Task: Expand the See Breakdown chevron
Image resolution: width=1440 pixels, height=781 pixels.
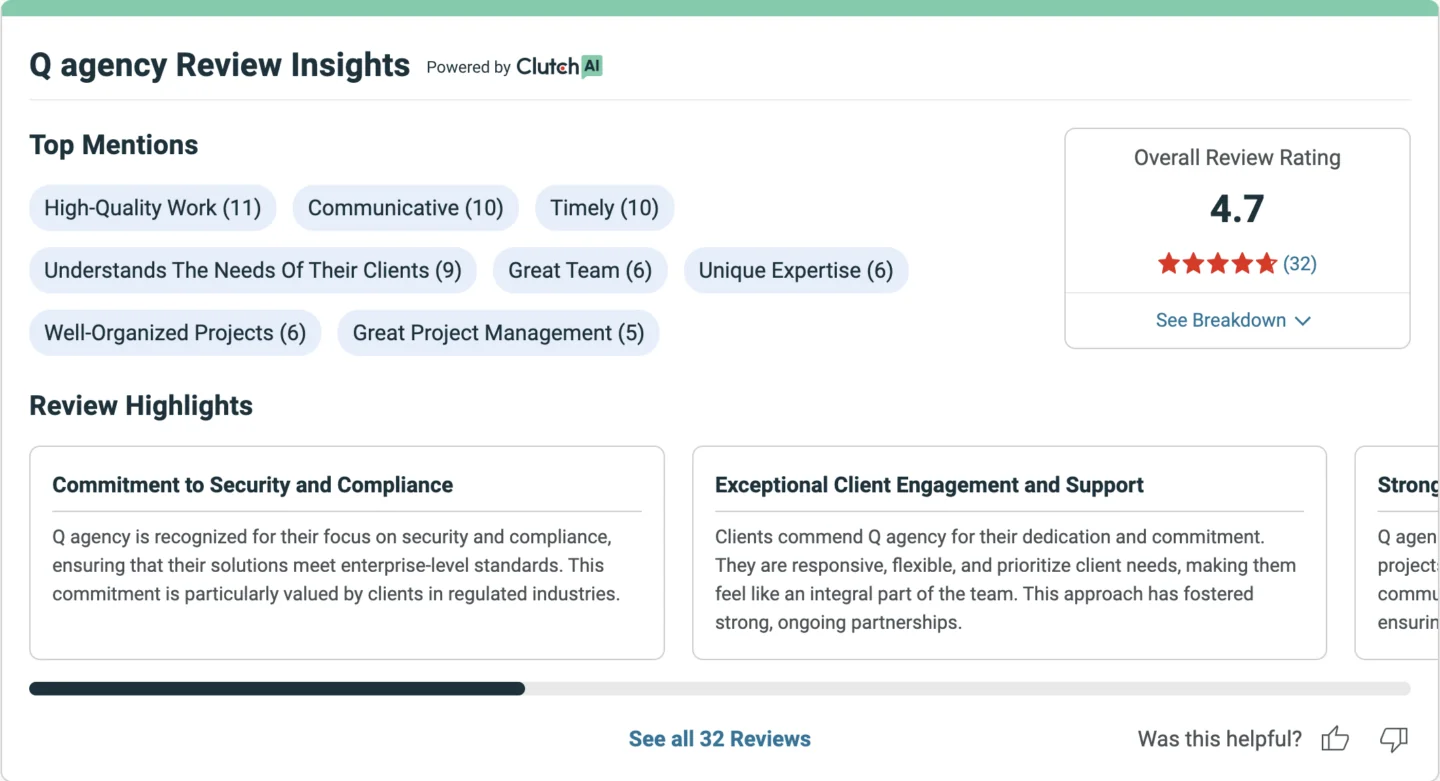Action: tap(1302, 321)
